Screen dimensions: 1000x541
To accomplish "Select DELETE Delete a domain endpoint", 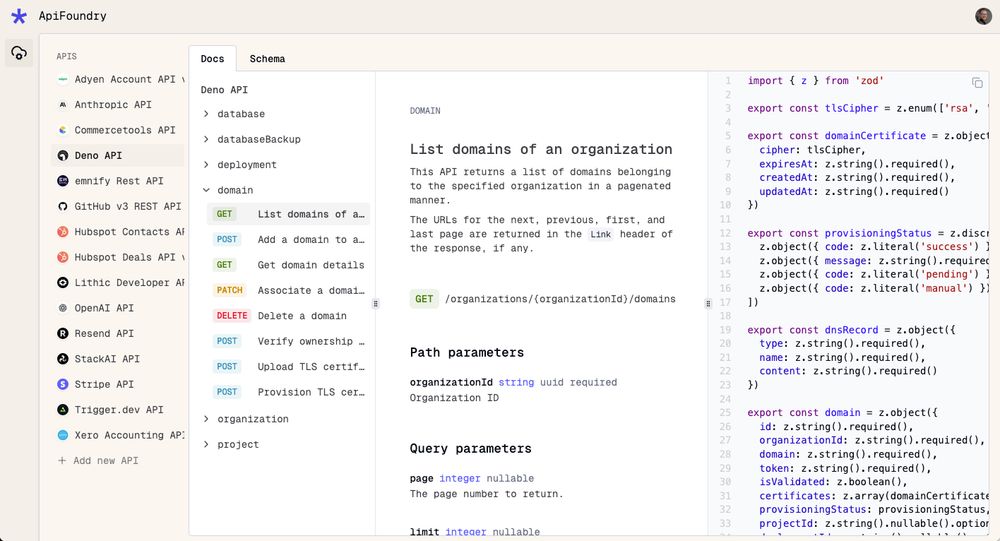I will [x=288, y=316].
